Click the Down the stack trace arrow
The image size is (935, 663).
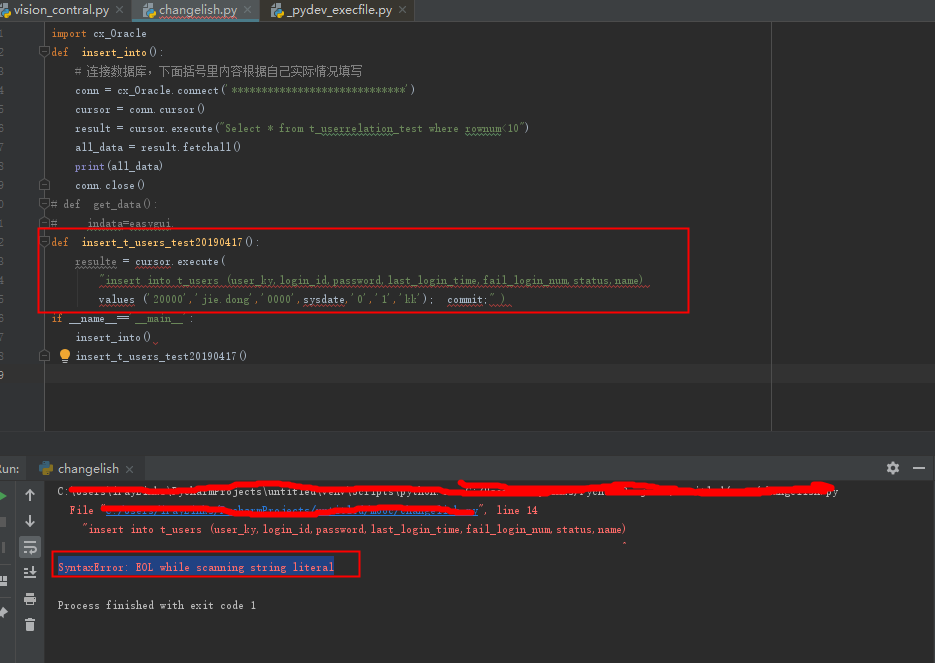[30, 521]
